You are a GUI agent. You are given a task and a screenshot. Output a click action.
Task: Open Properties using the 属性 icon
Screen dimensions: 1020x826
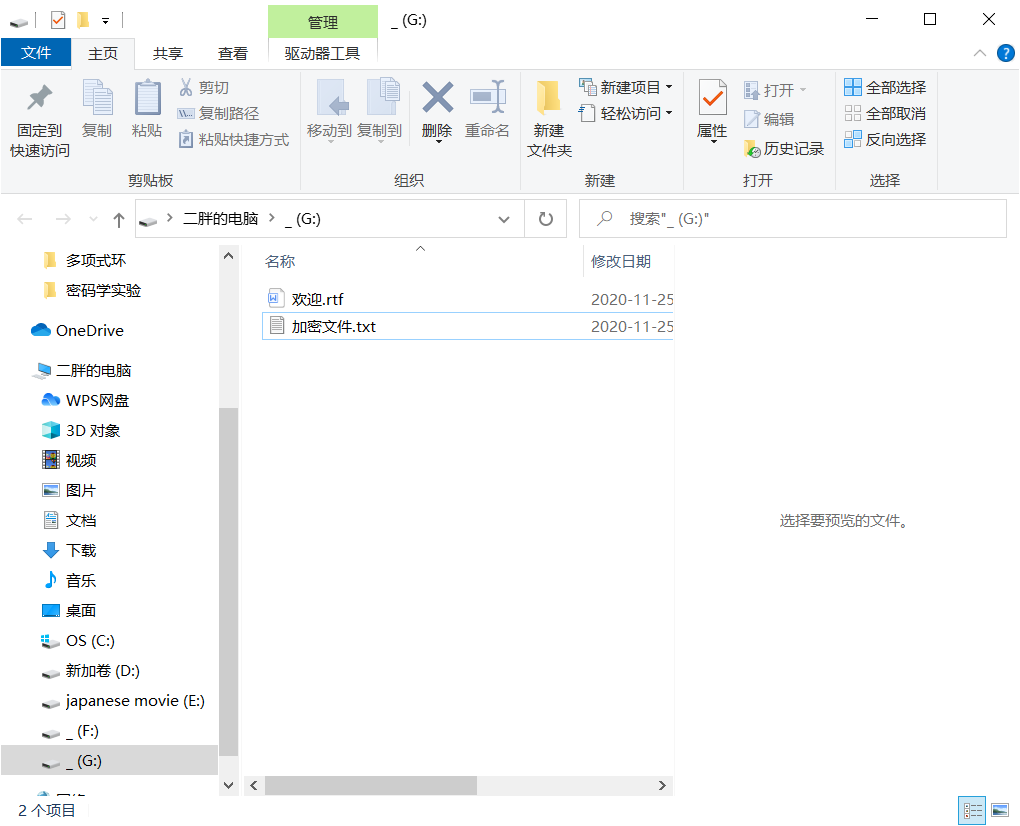coord(712,110)
